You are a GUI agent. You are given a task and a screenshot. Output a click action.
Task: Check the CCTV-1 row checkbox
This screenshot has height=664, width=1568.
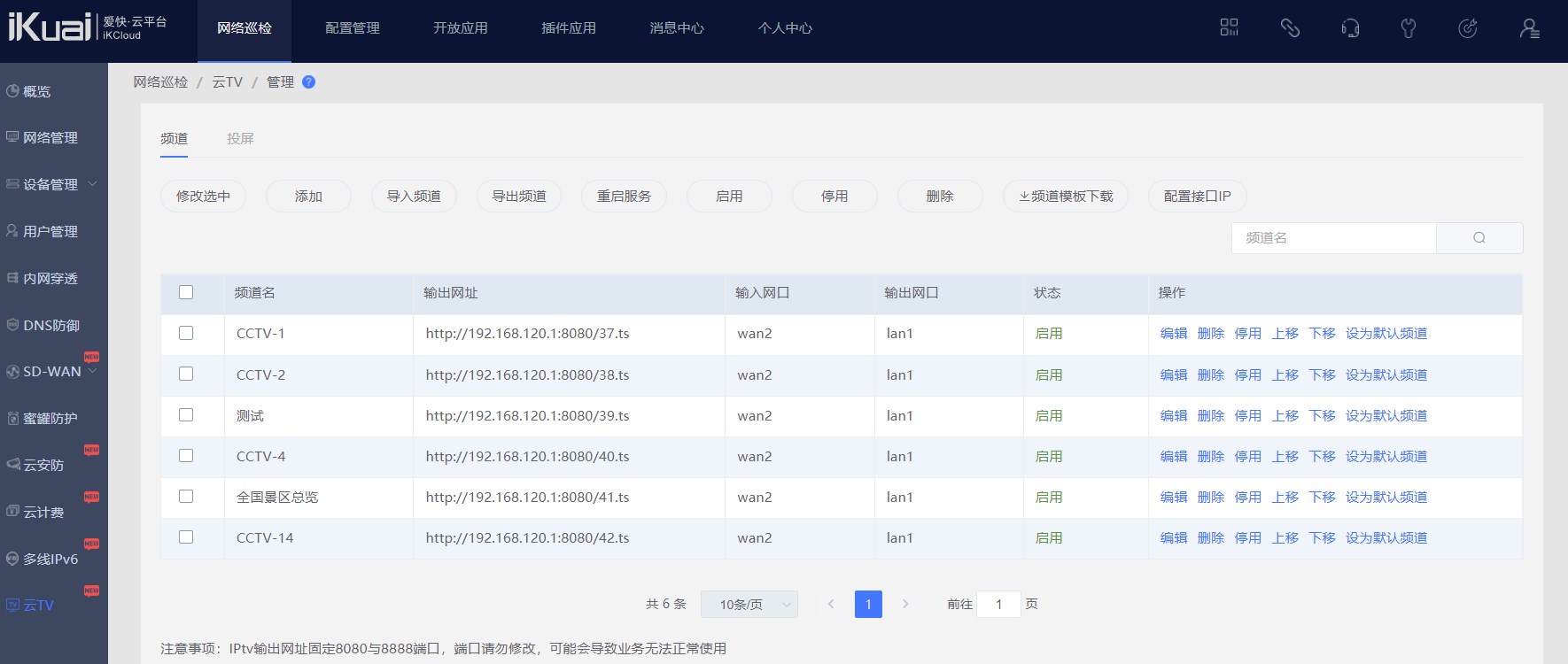pos(186,333)
